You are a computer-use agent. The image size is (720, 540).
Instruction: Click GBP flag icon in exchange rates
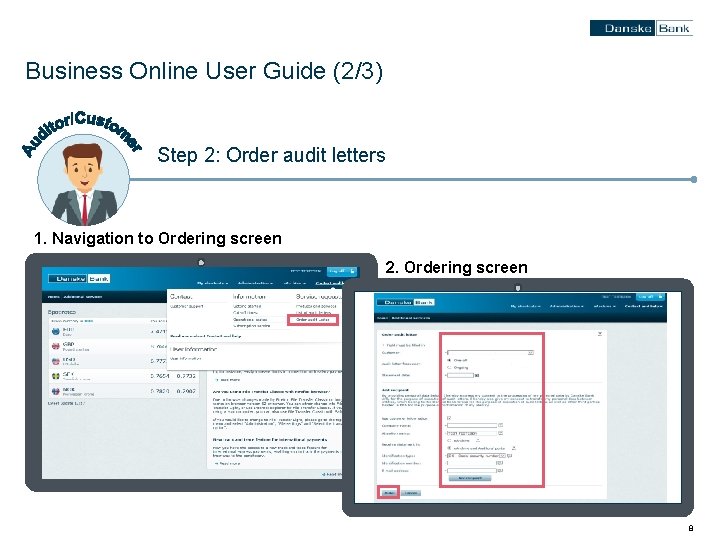[56, 346]
